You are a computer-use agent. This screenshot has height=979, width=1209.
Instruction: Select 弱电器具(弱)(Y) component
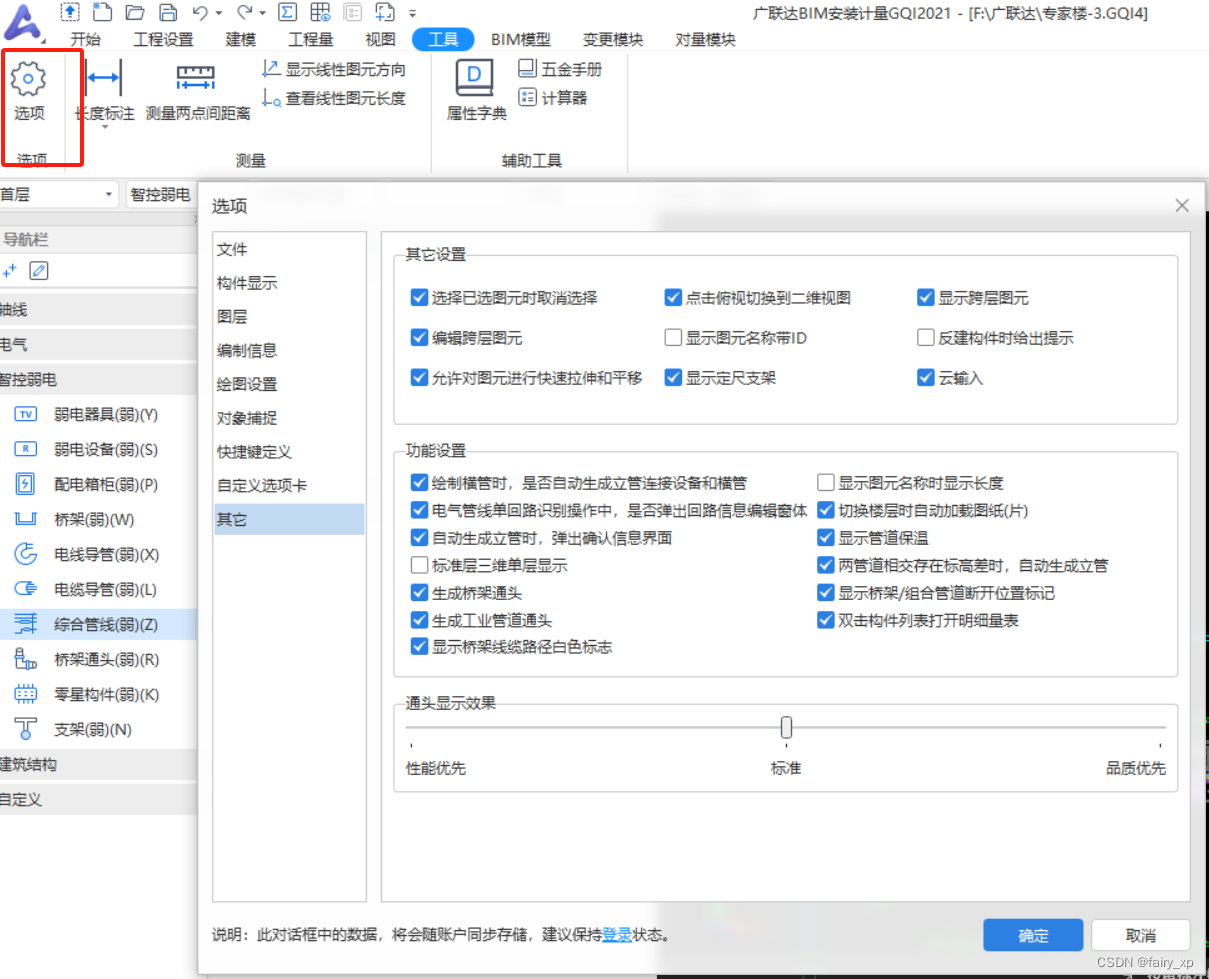point(98,414)
